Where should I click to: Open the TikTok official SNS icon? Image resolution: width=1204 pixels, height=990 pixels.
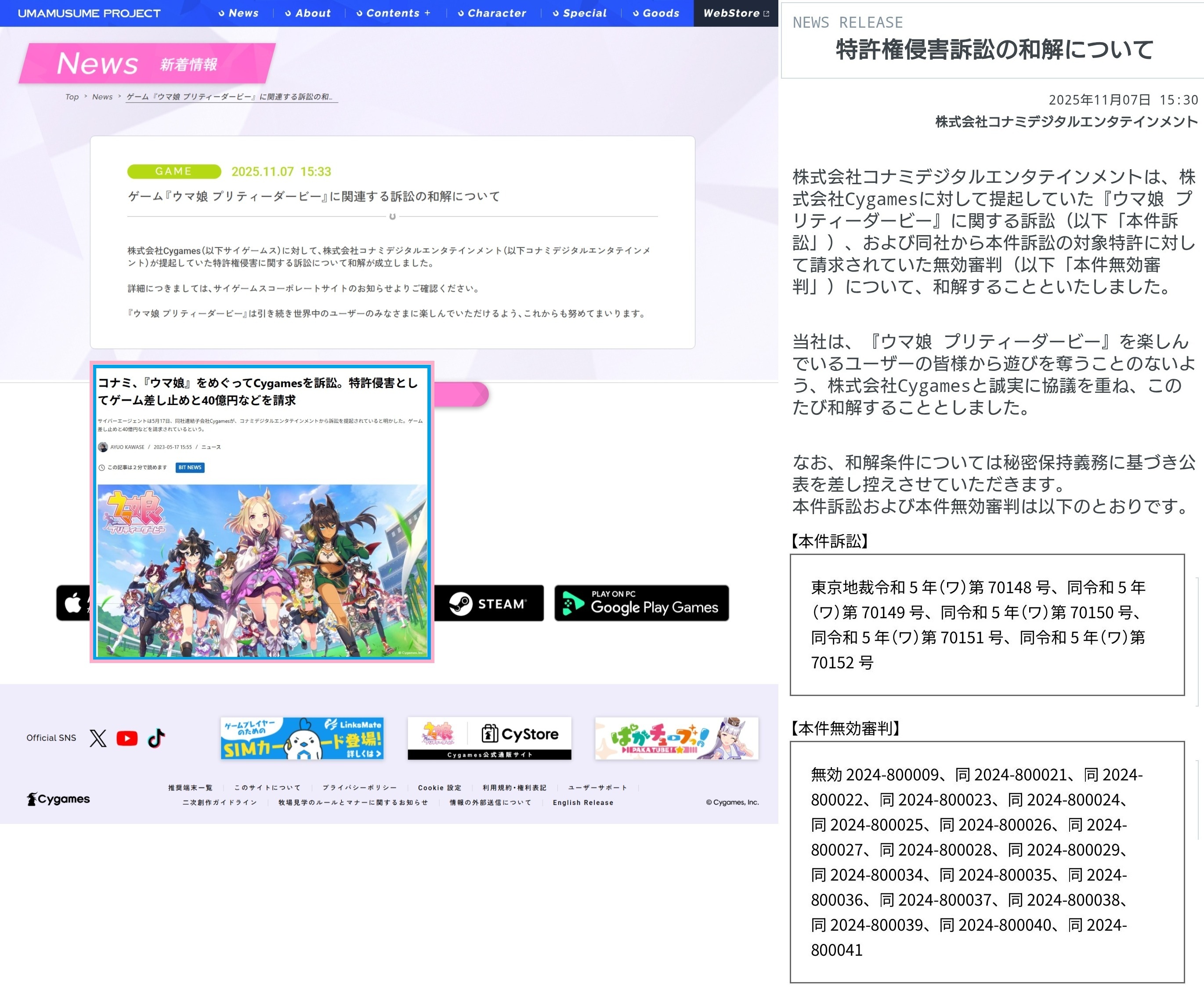[156, 738]
